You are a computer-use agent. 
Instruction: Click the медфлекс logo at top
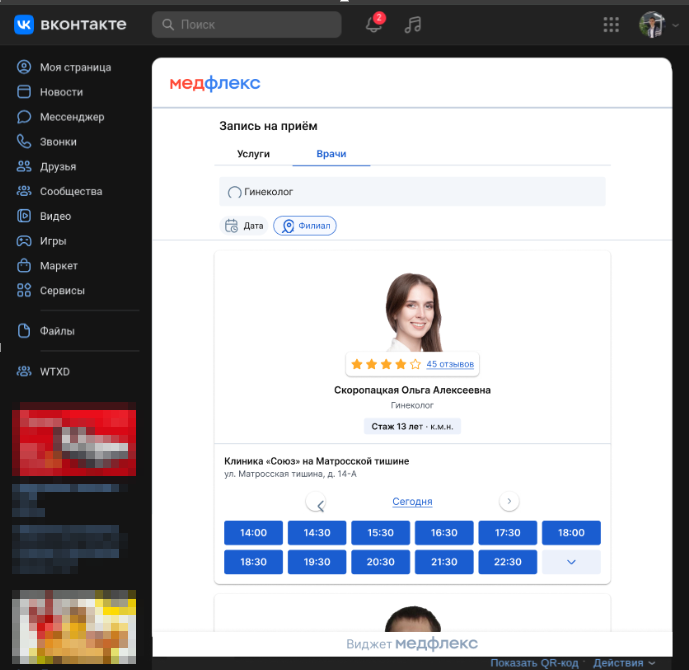(215, 83)
